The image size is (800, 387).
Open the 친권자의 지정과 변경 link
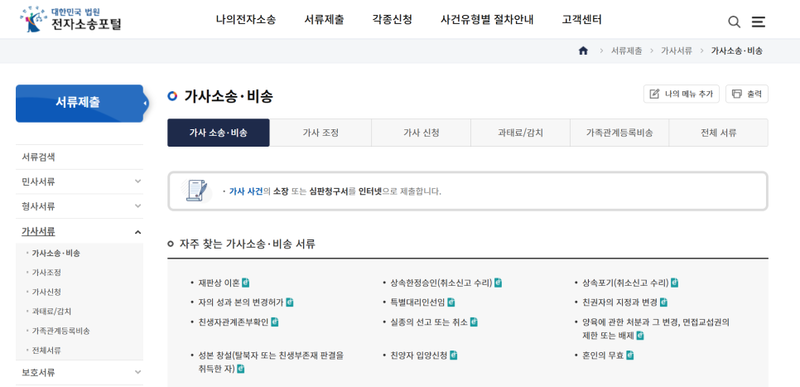620,302
